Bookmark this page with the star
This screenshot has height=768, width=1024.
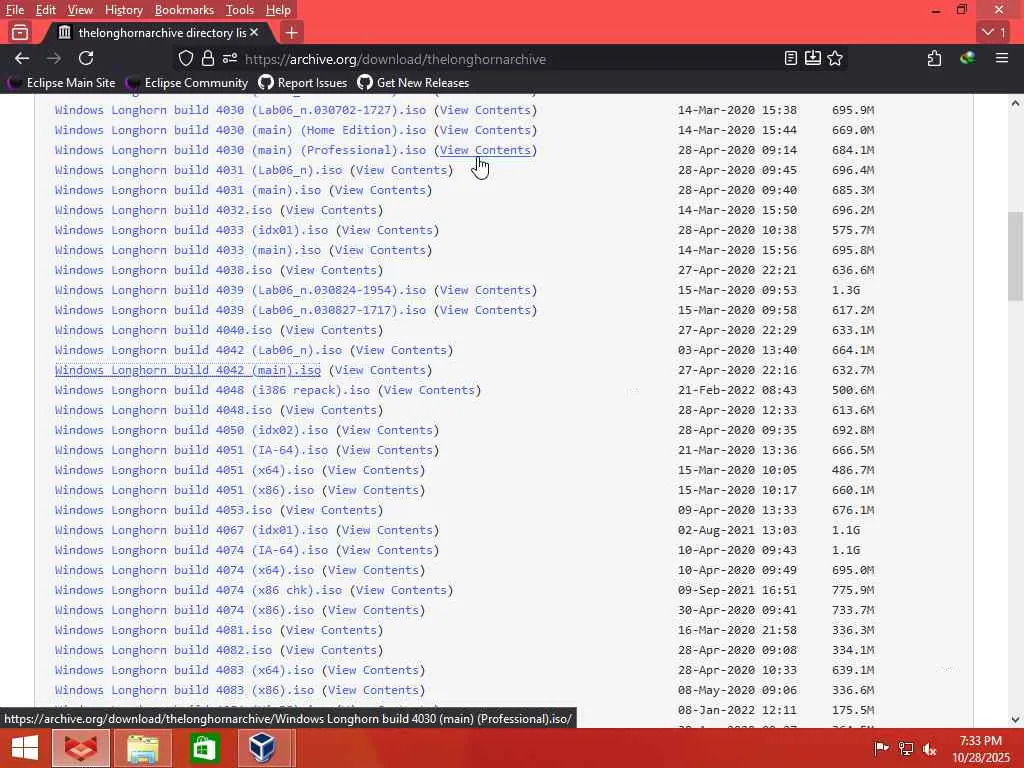835,59
